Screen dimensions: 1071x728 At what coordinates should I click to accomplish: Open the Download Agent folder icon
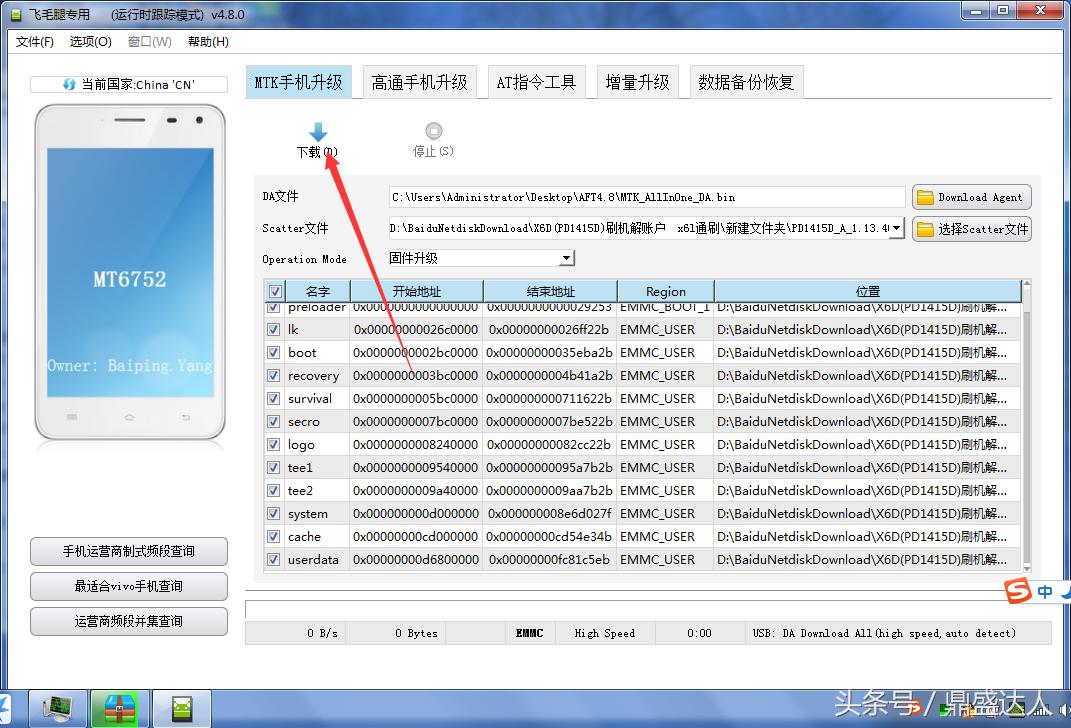(x=925, y=196)
